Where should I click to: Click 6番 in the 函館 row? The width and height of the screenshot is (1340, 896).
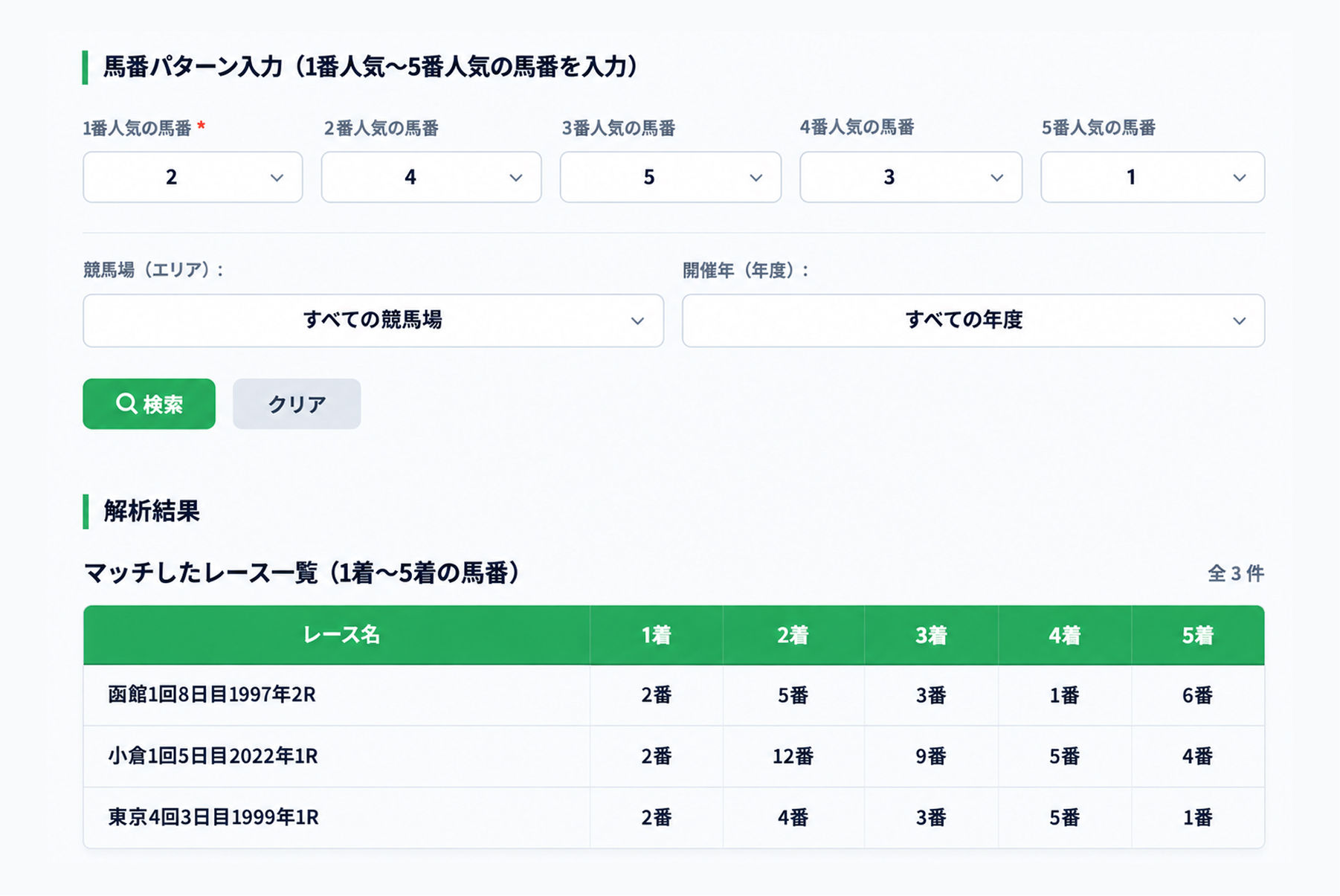coord(1198,695)
